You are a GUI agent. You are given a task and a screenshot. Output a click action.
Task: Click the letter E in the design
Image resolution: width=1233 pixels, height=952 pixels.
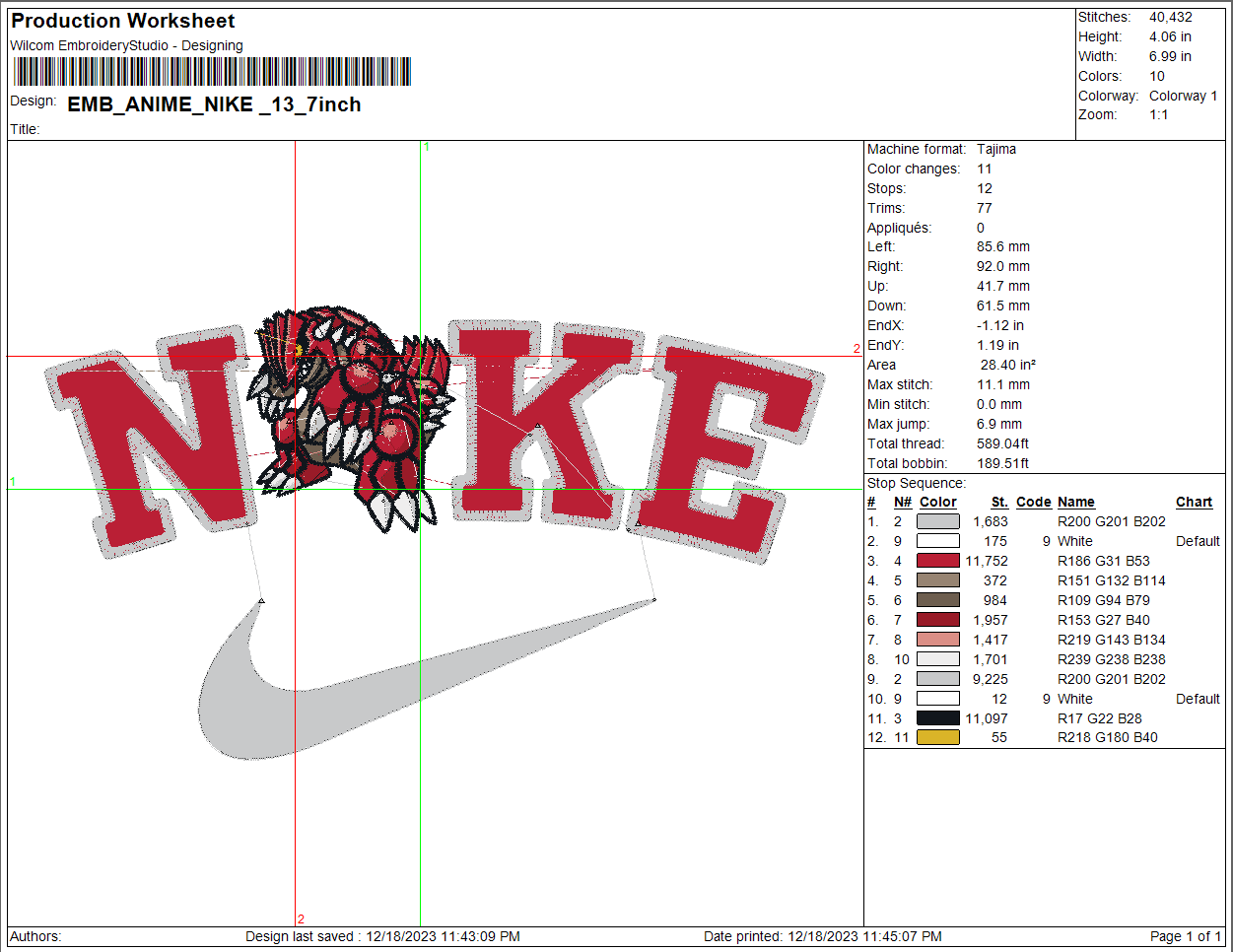click(724, 448)
